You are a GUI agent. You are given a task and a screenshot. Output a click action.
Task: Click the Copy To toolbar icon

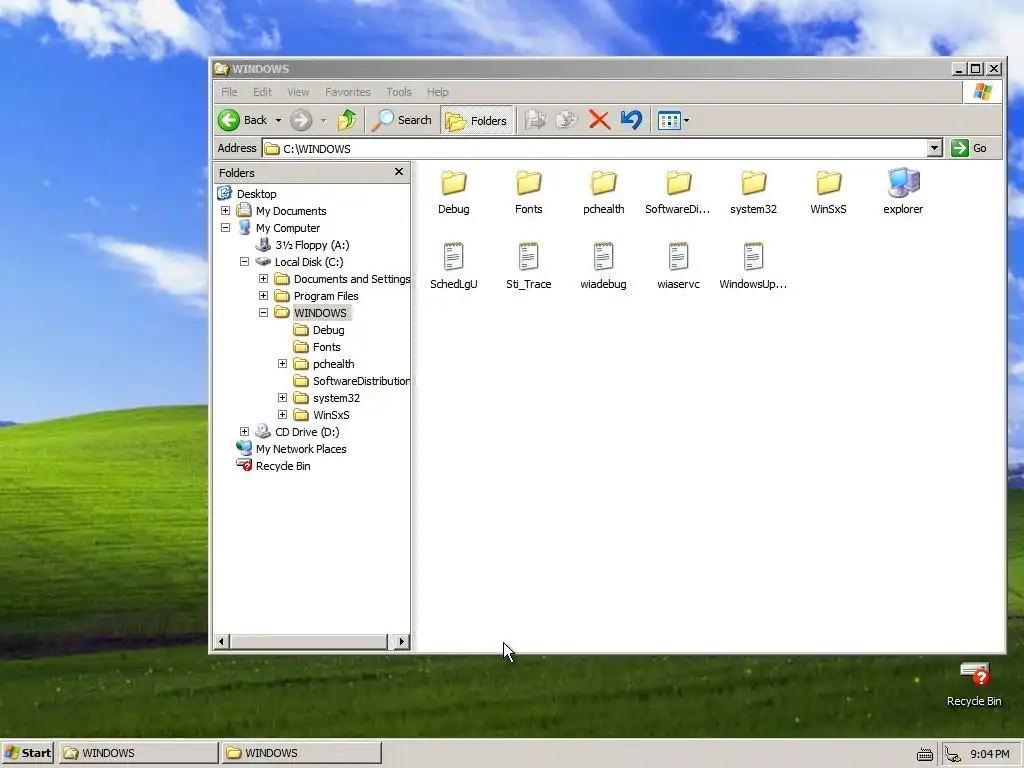click(567, 120)
